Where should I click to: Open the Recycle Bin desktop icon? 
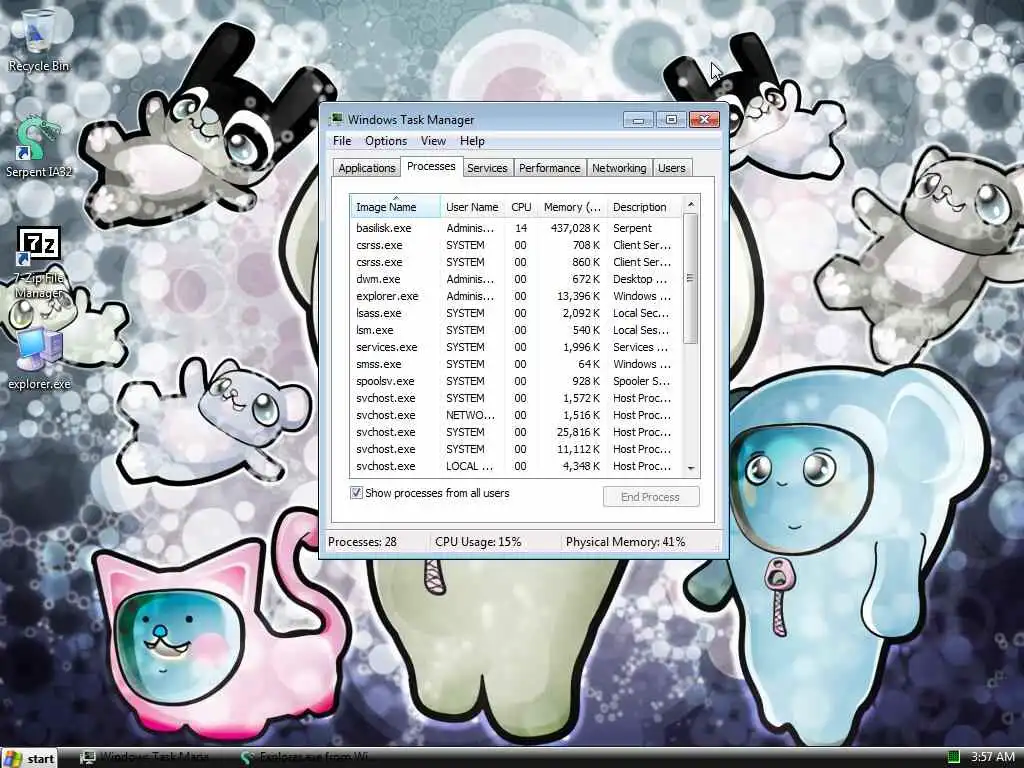(x=38, y=40)
